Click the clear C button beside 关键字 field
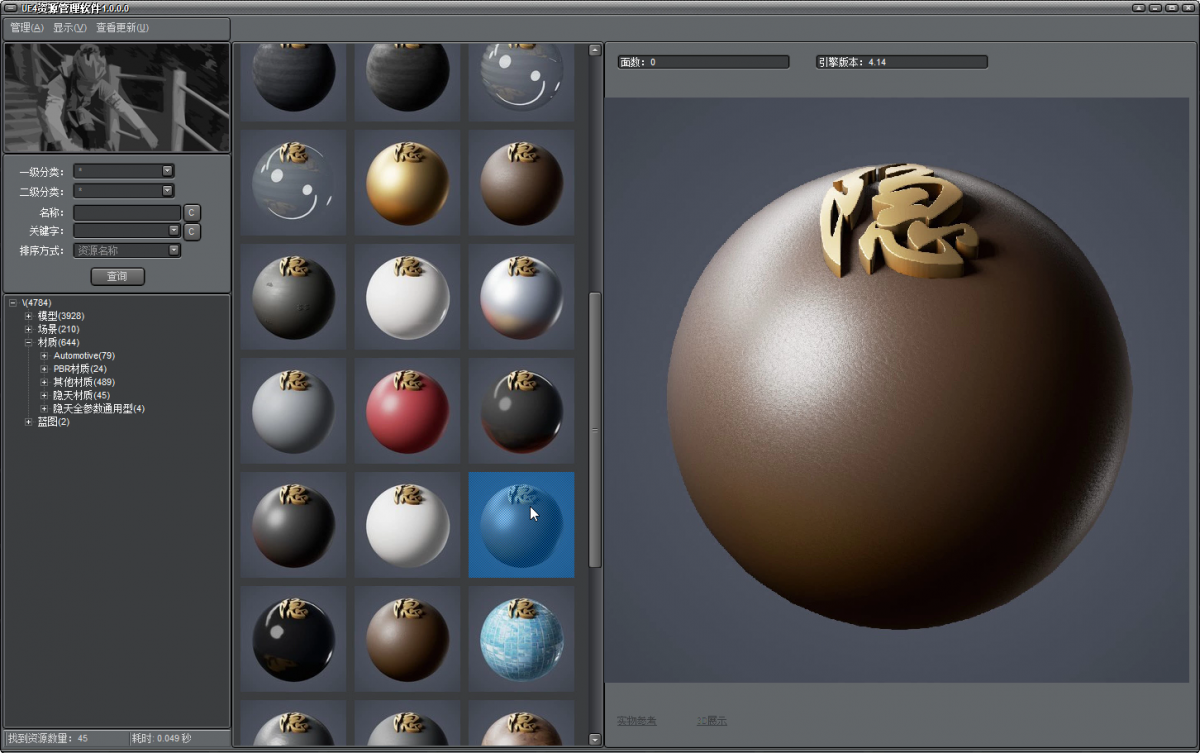Viewport: 1200px width, 753px height. [x=192, y=232]
